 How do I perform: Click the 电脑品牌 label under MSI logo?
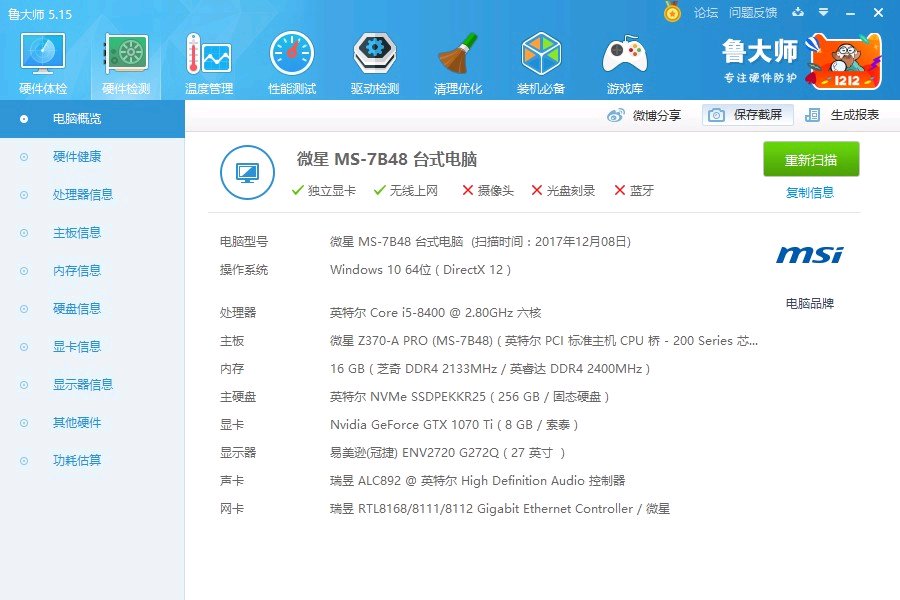click(x=810, y=304)
